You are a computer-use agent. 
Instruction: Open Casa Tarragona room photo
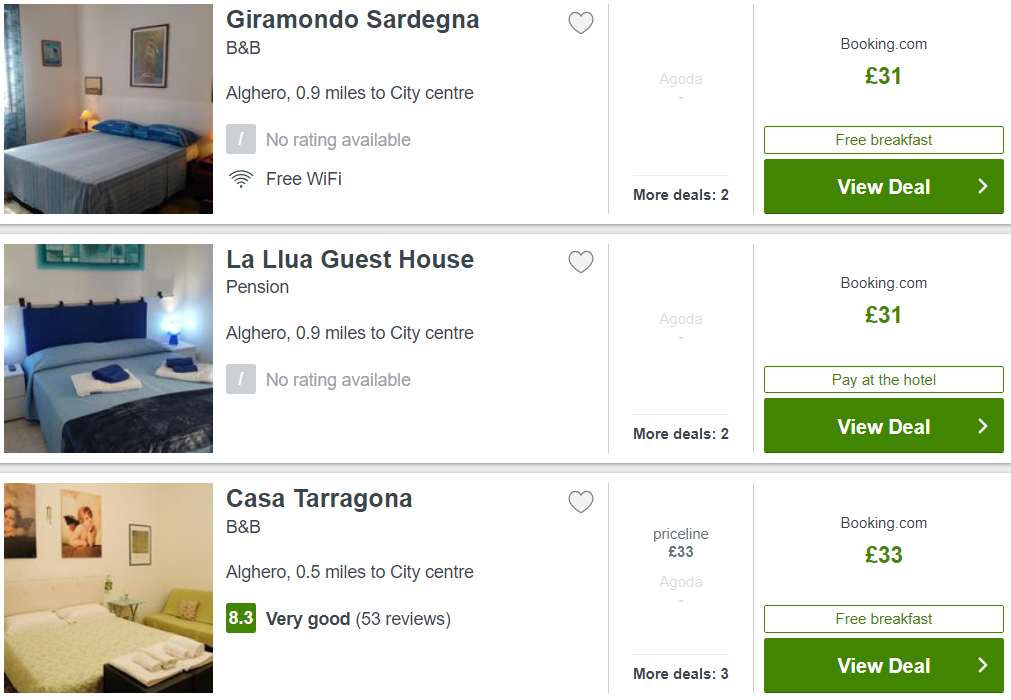pyautogui.click(x=108, y=588)
